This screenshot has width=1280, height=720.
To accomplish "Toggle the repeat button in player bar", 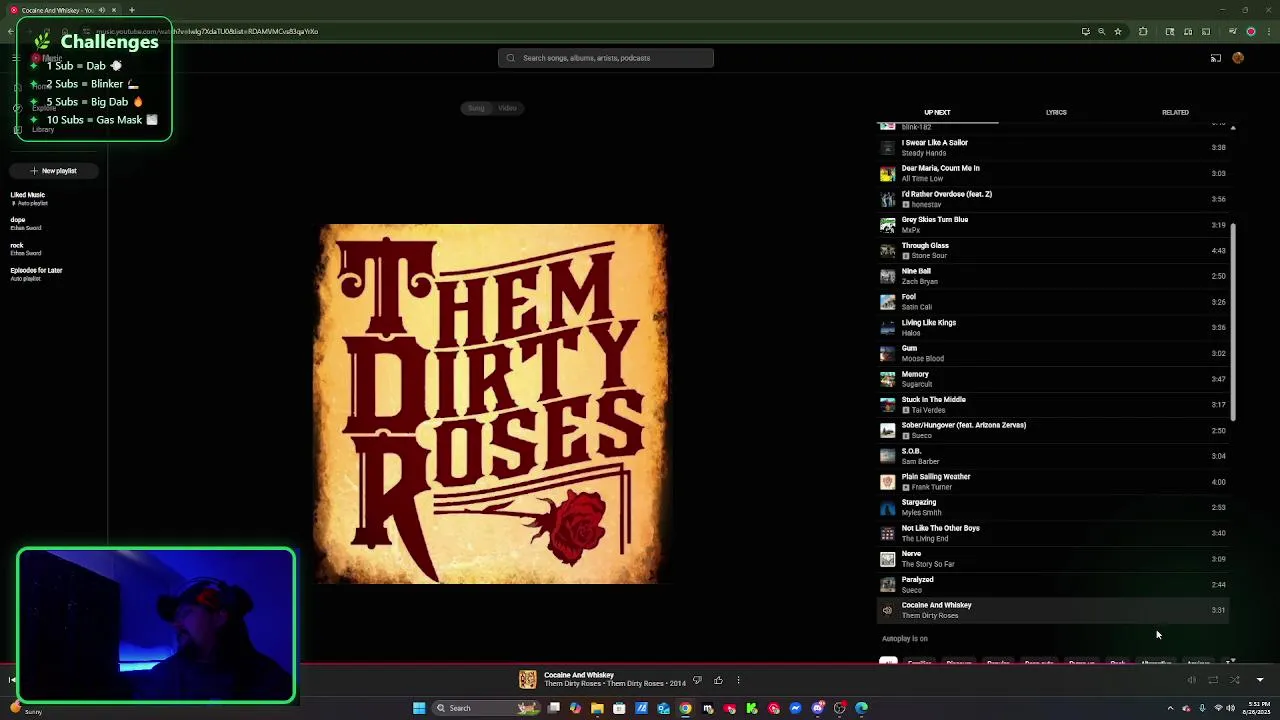I will pos(1213,680).
